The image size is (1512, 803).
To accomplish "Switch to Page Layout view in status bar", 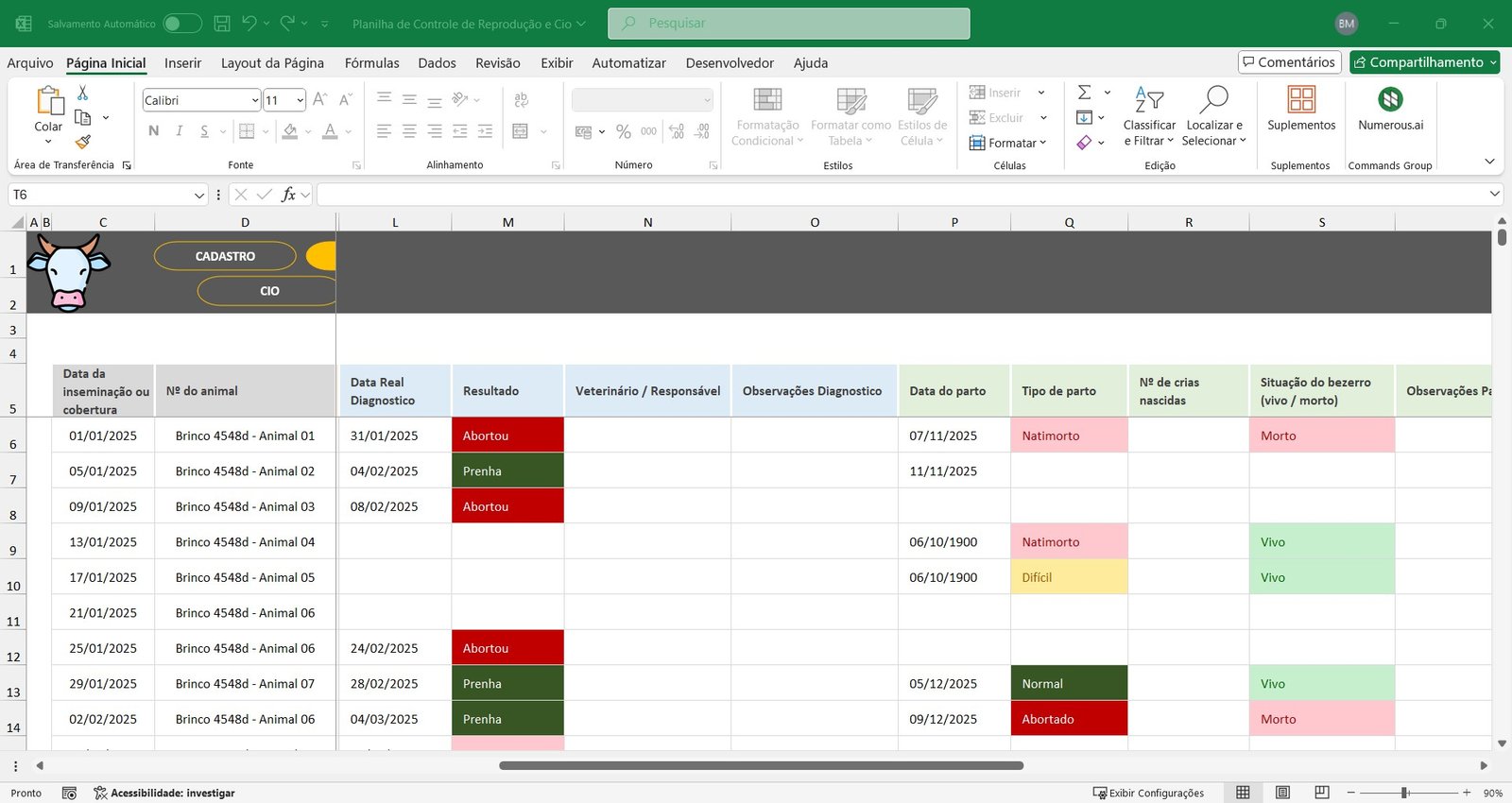I will pyautogui.click(x=1282, y=793).
